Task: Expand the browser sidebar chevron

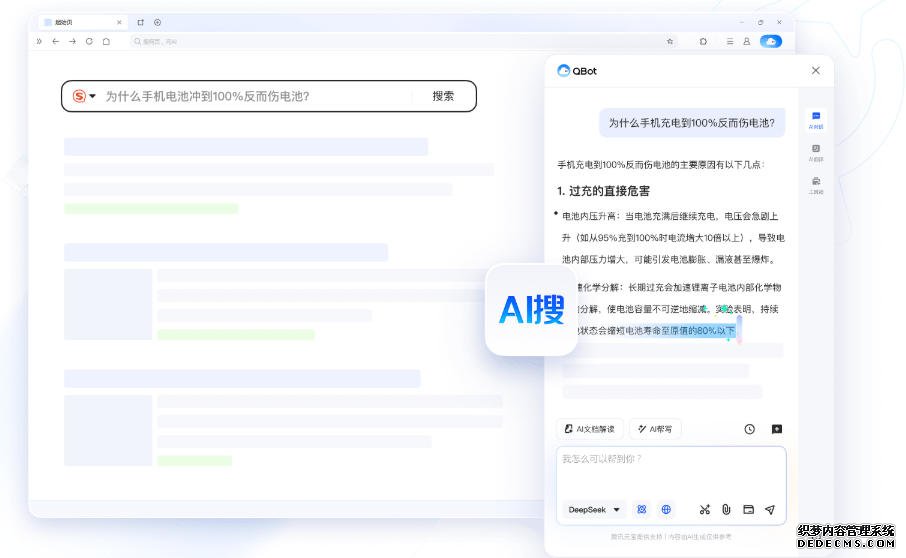Action: pos(39,41)
